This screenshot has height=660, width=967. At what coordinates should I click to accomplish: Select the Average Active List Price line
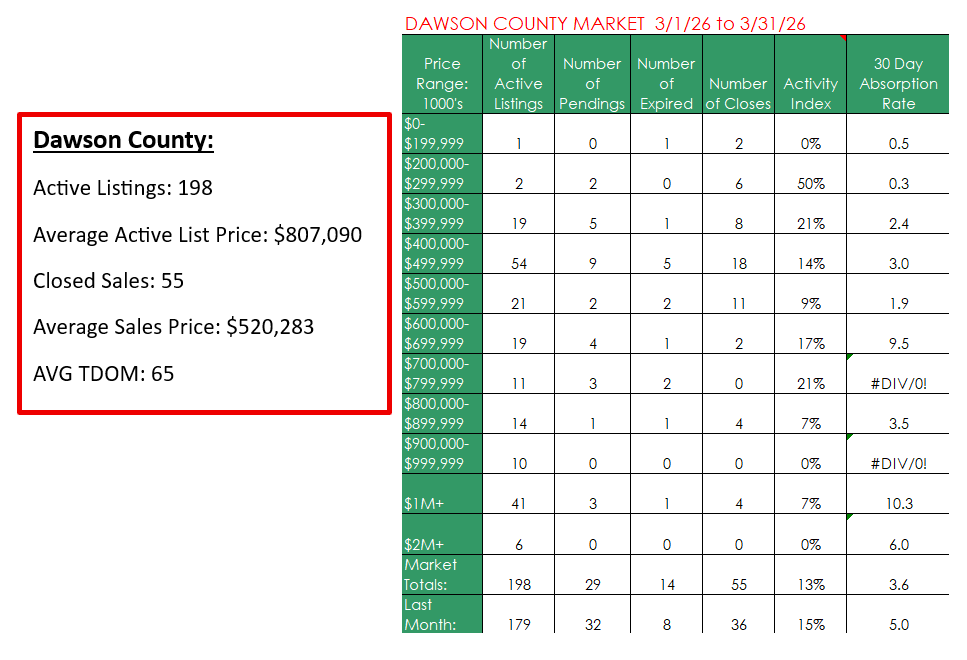point(197,235)
